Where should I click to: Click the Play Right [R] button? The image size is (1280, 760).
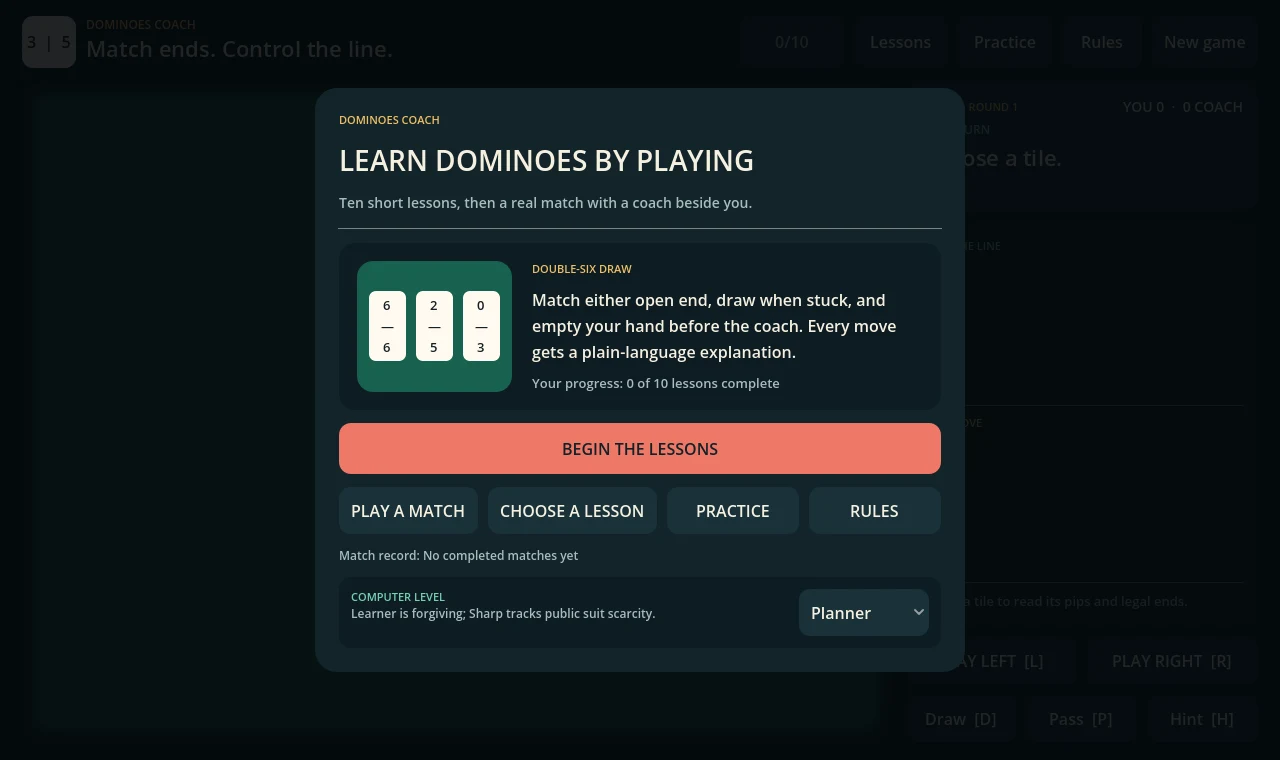tap(1172, 661)
